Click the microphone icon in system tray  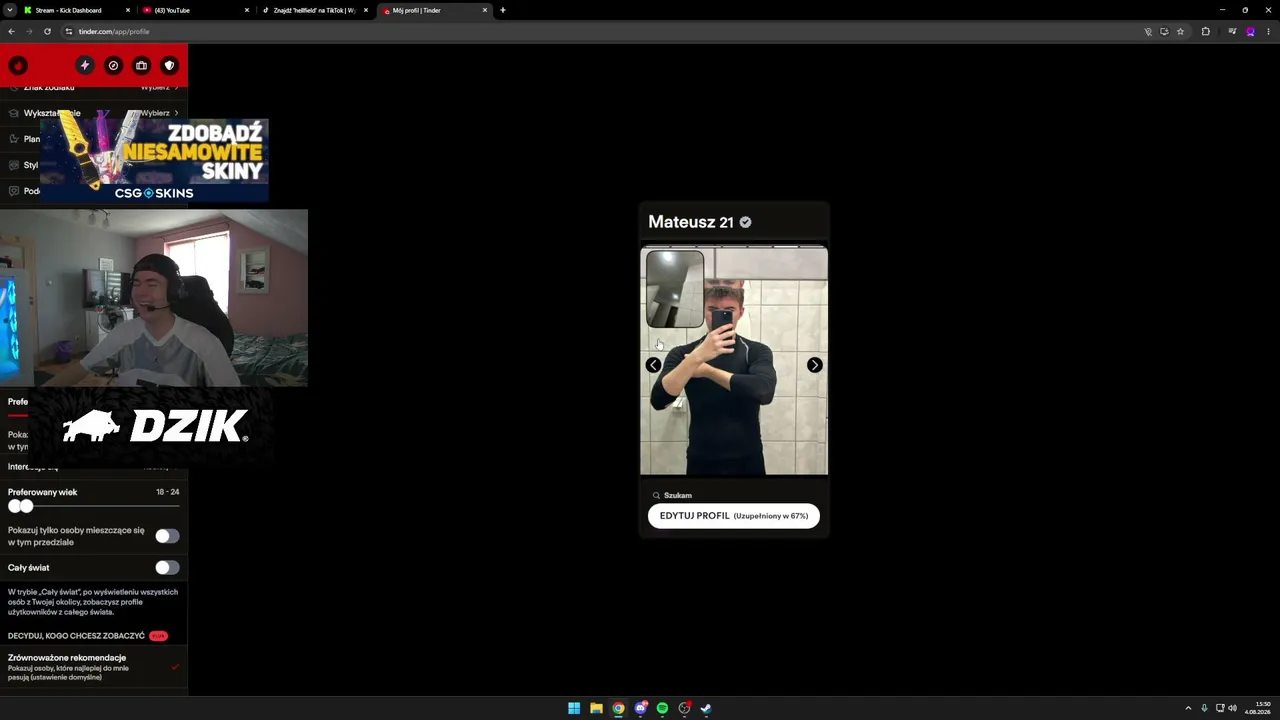pos(1204,708)
